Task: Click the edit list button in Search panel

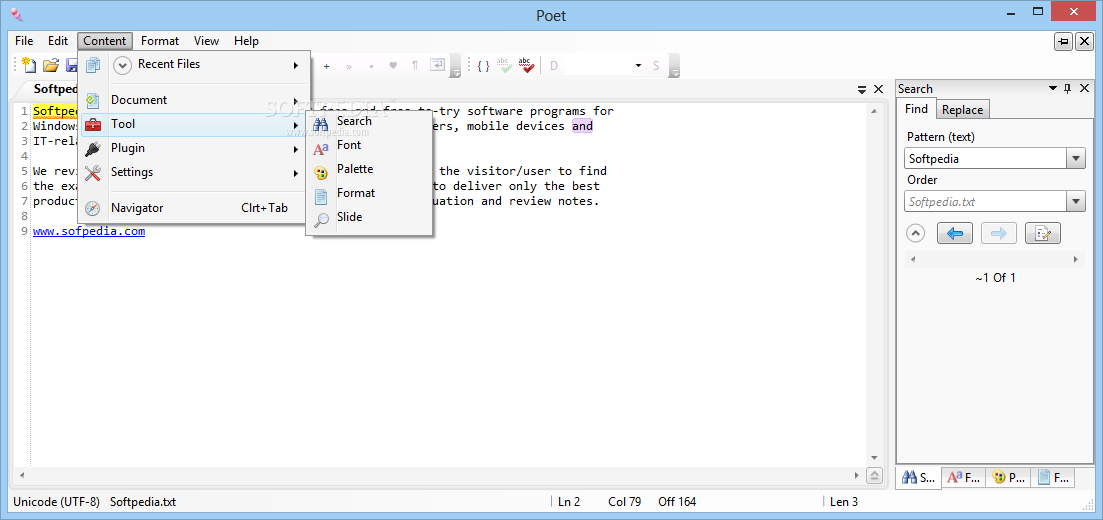Action: [1043, 233]
